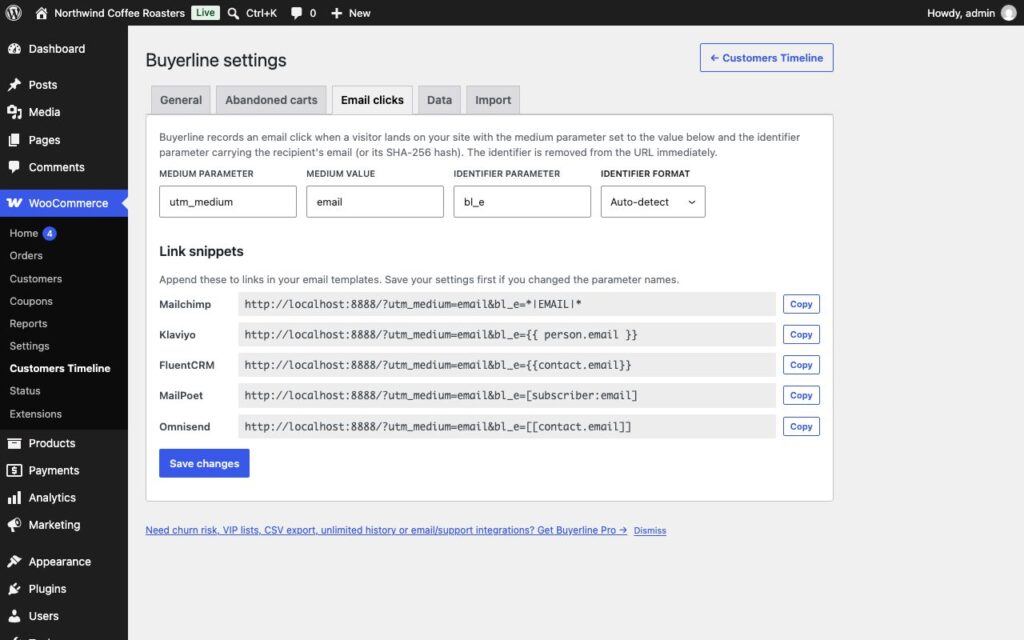The height and width of the screenshot is (640, 1024).
Task: Click the Save changes button
Action: pos(204,464)
